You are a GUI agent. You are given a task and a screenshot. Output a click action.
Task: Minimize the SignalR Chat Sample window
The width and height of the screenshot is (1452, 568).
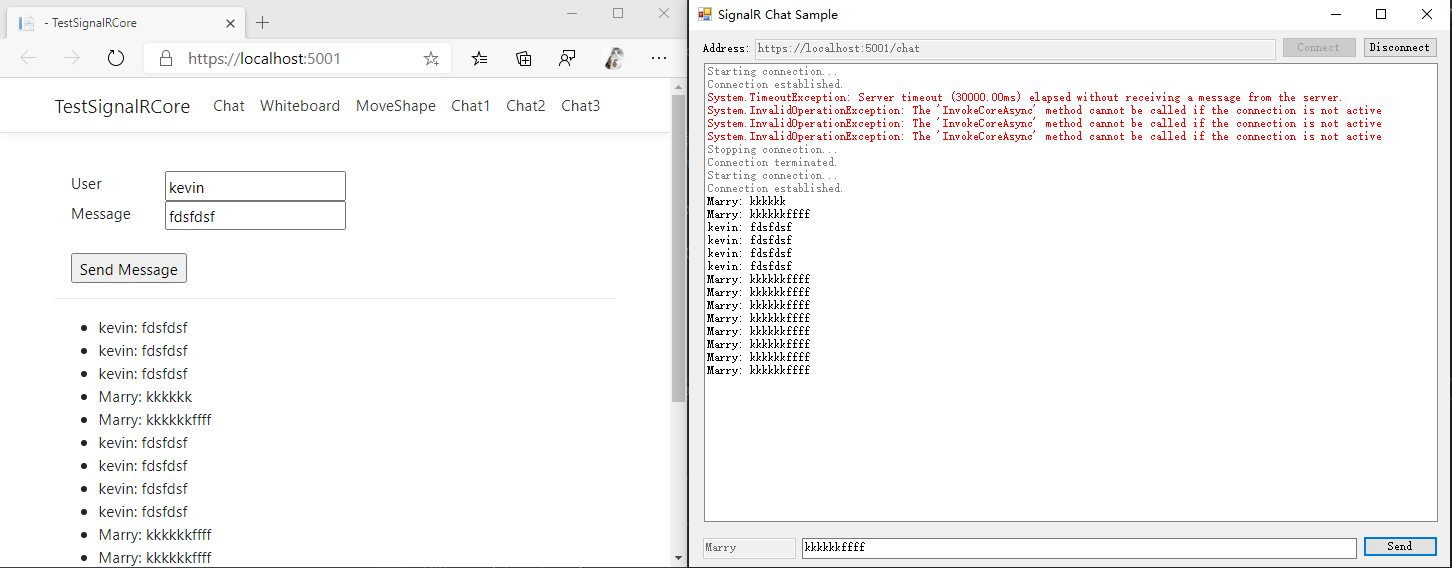tap(1335, 14)
